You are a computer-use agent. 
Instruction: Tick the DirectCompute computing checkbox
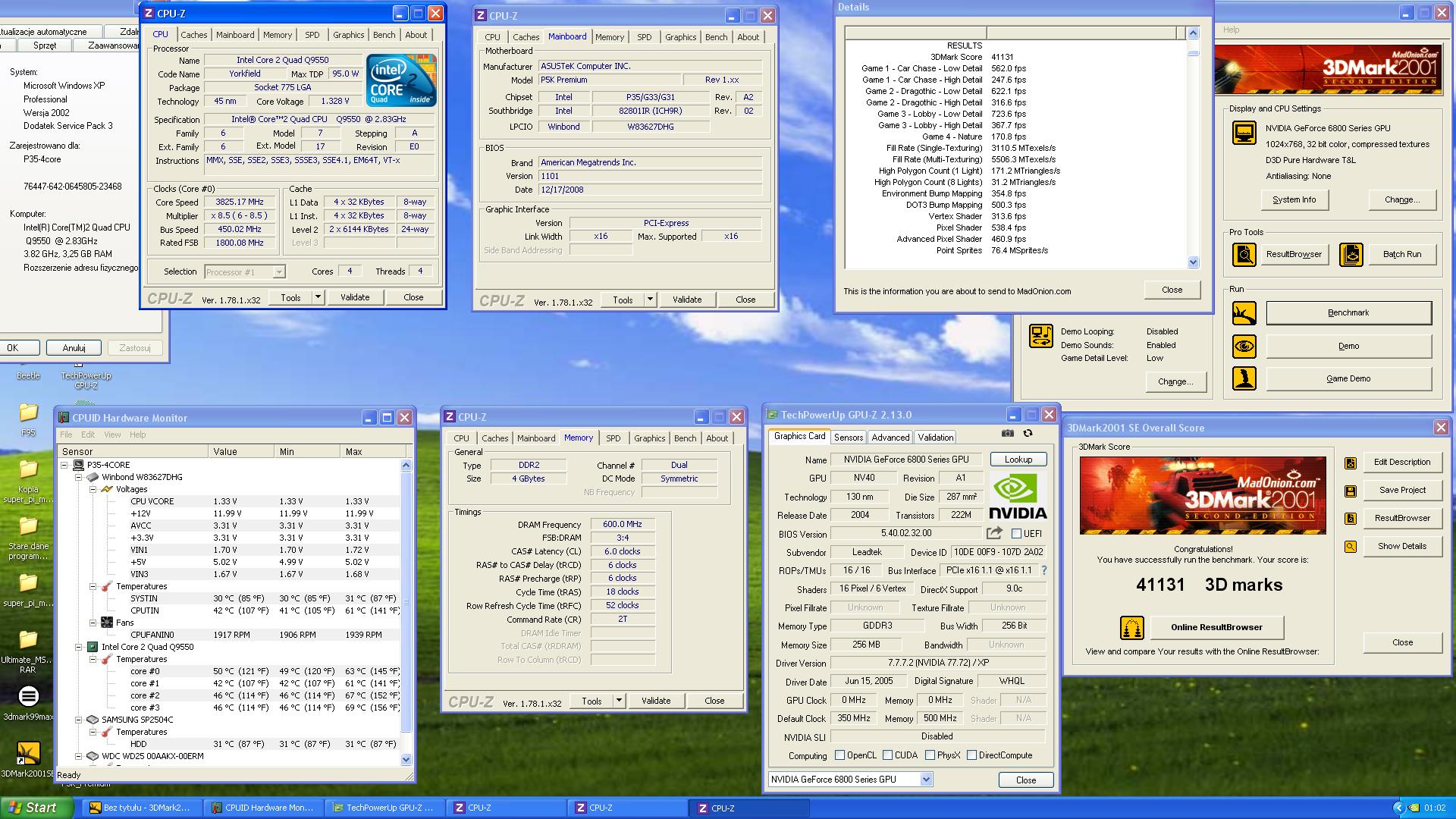tap(971, 755)
